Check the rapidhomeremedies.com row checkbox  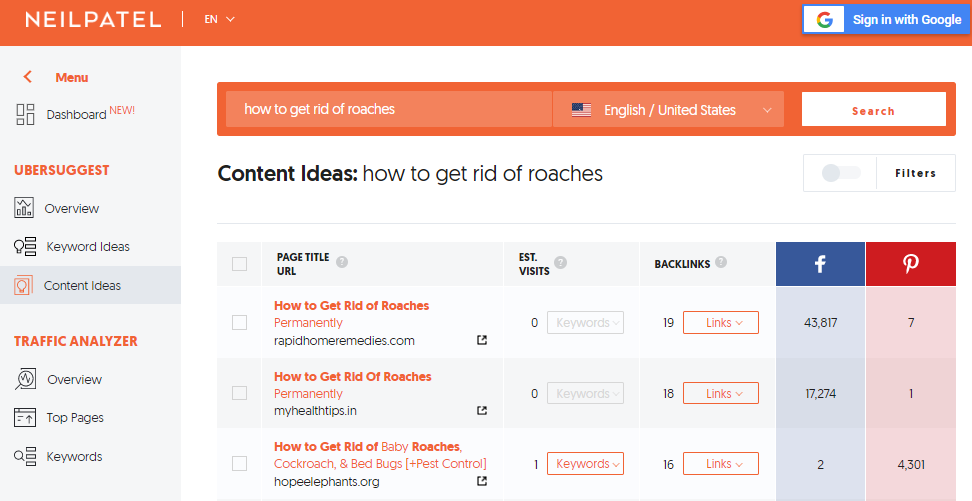pos(239,322)
